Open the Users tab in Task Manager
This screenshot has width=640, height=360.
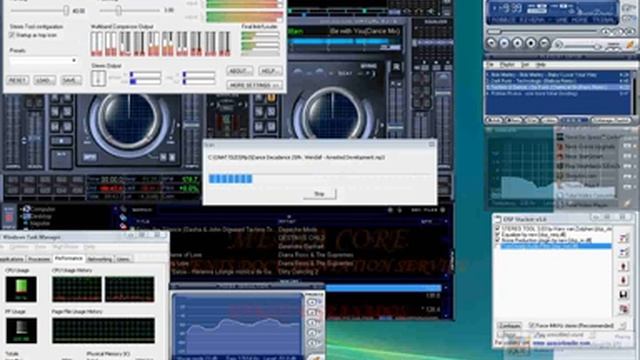click(123, 259)
